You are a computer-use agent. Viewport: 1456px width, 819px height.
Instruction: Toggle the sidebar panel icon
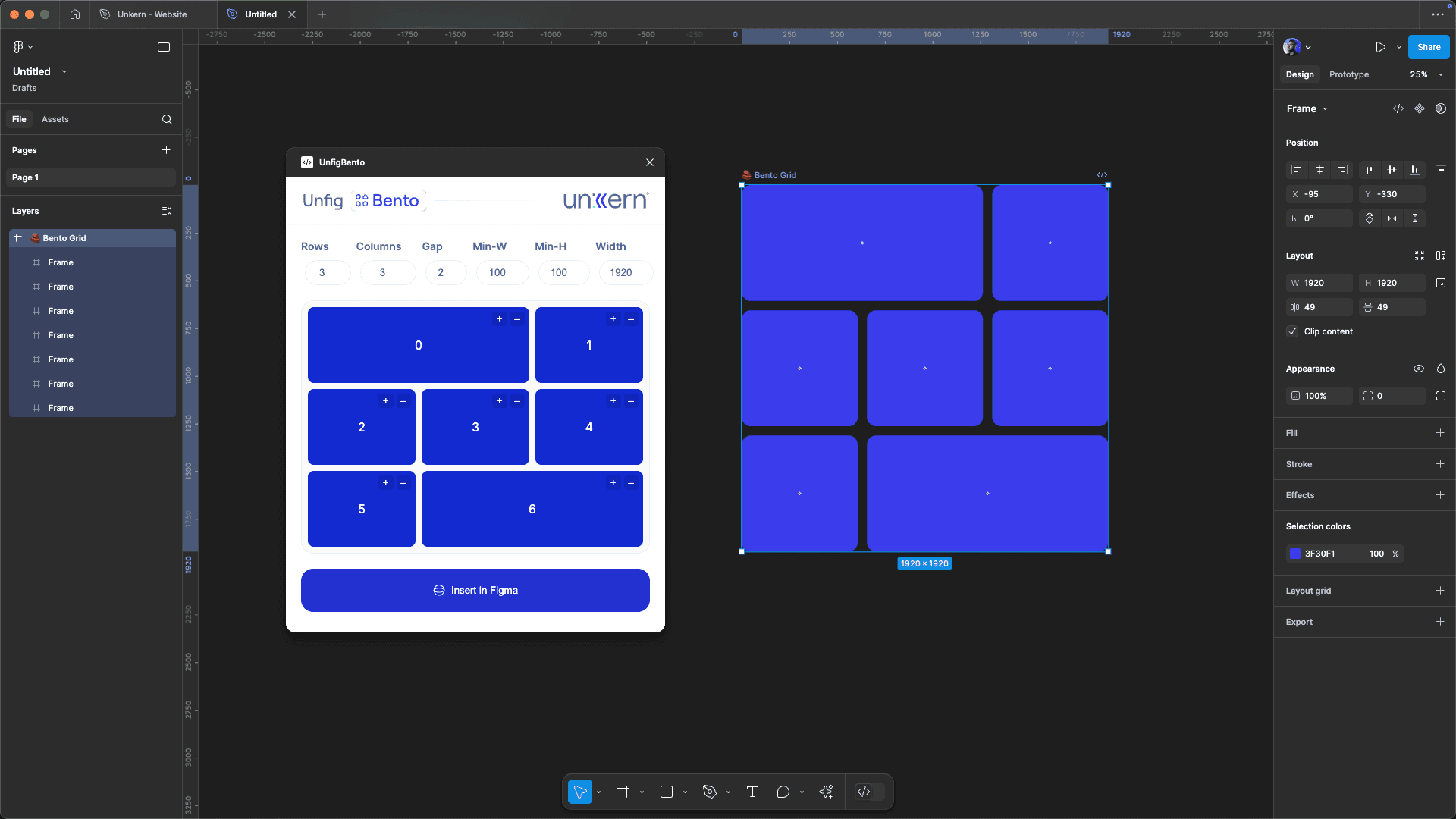(164, 47)
